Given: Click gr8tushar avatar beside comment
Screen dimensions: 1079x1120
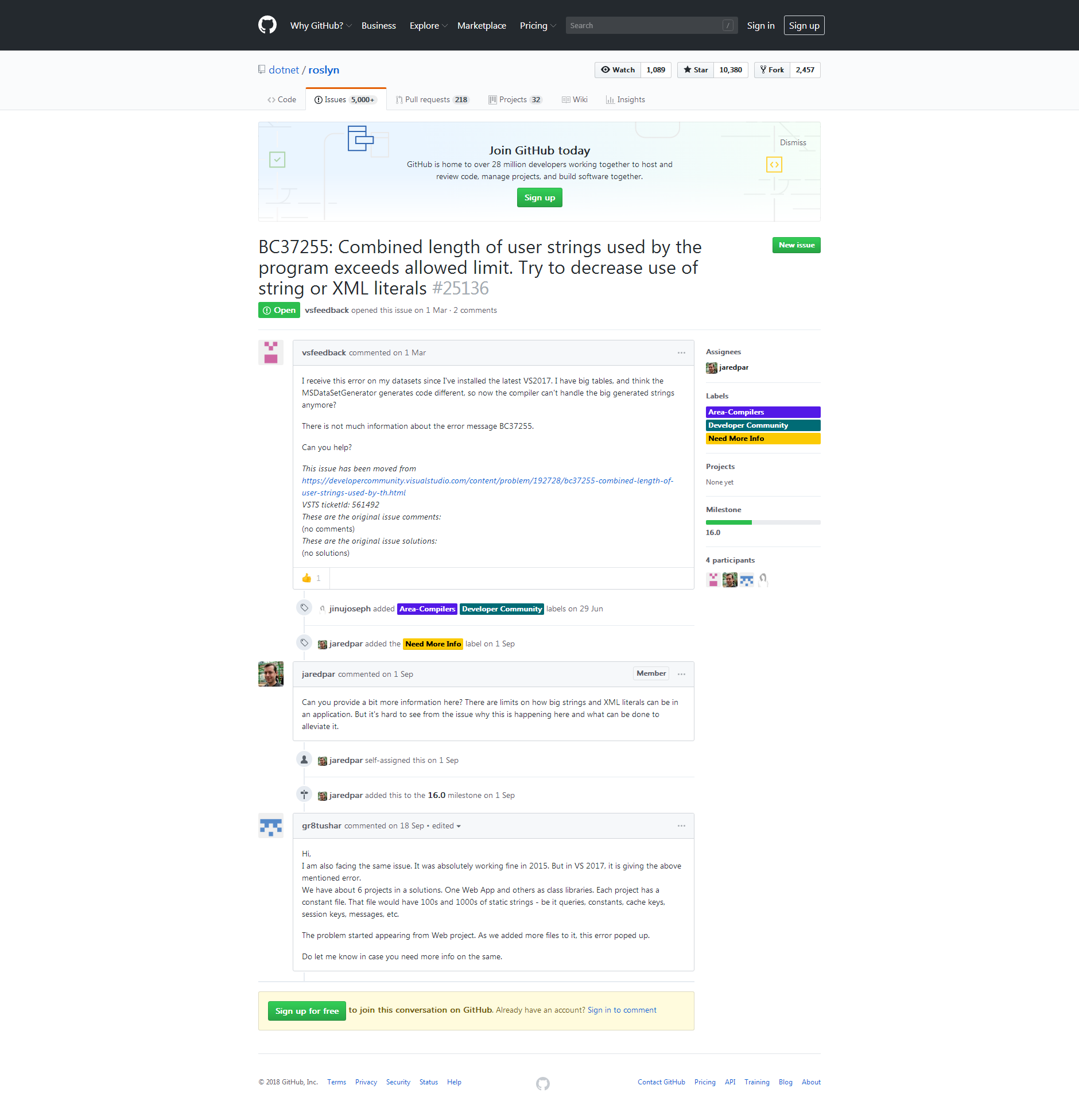Looking at the screenshot, I should click(x=271, y=826).
